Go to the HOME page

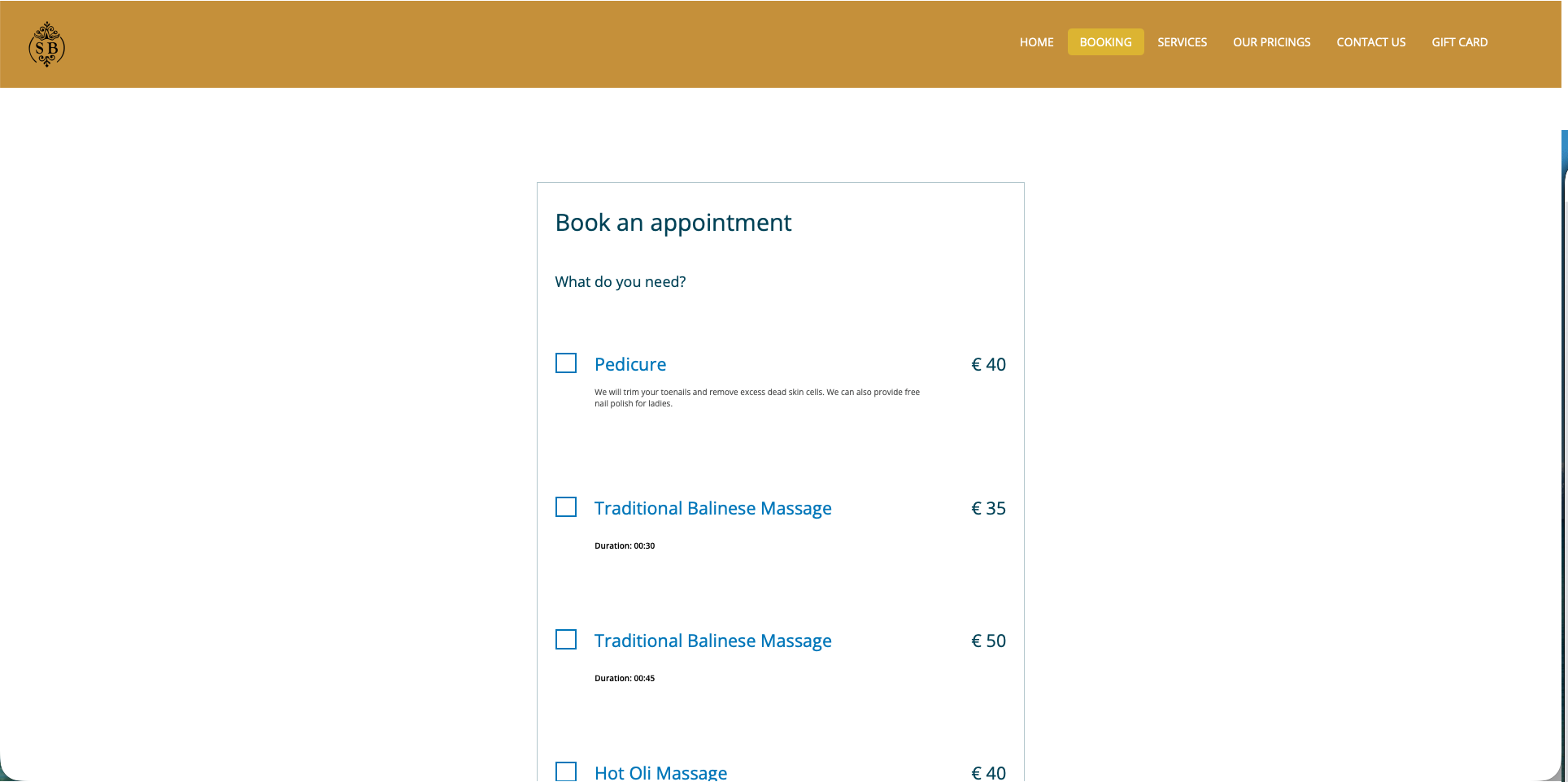[1036, 42]
